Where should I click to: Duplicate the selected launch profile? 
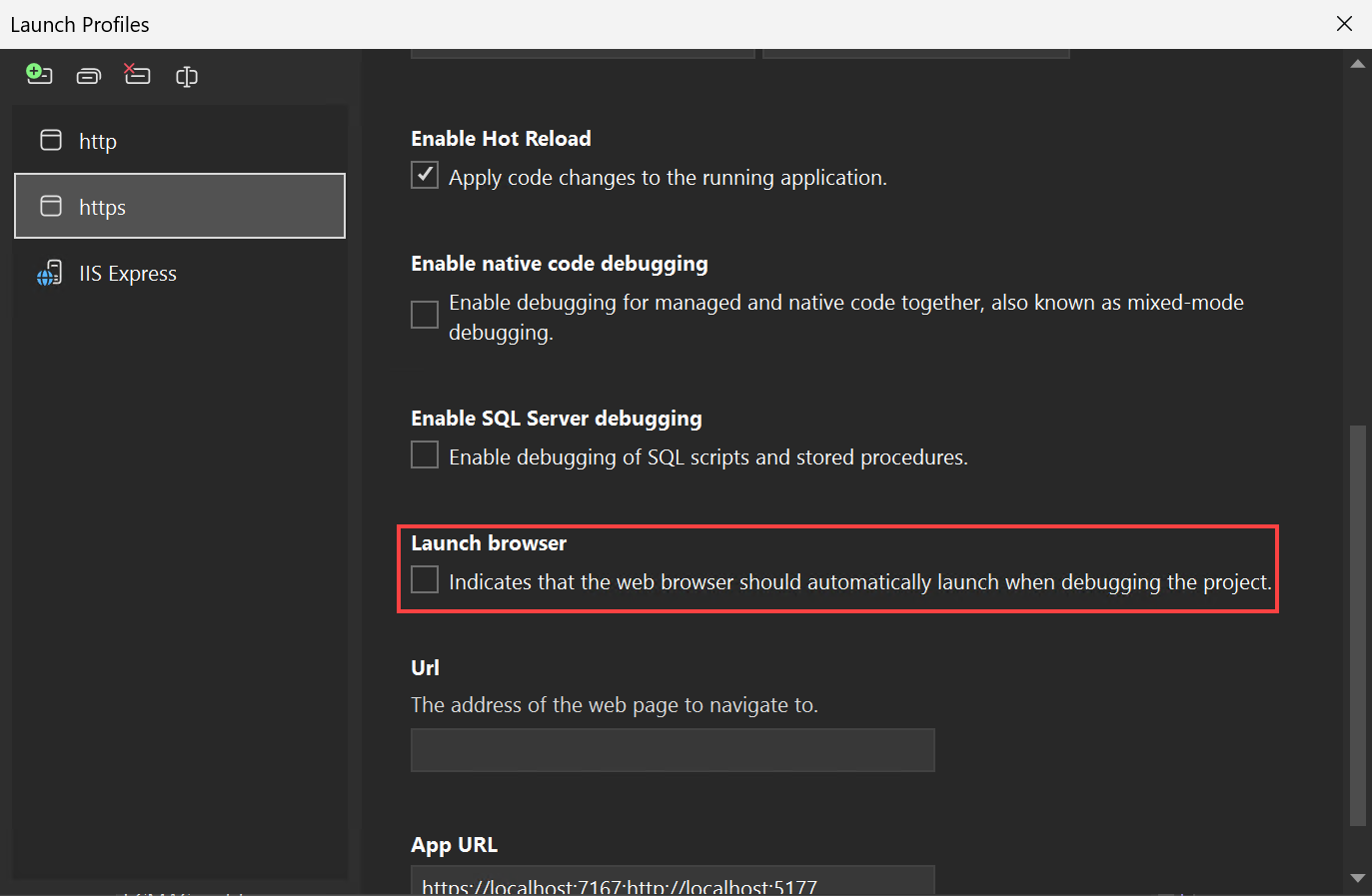click(88, 75)
